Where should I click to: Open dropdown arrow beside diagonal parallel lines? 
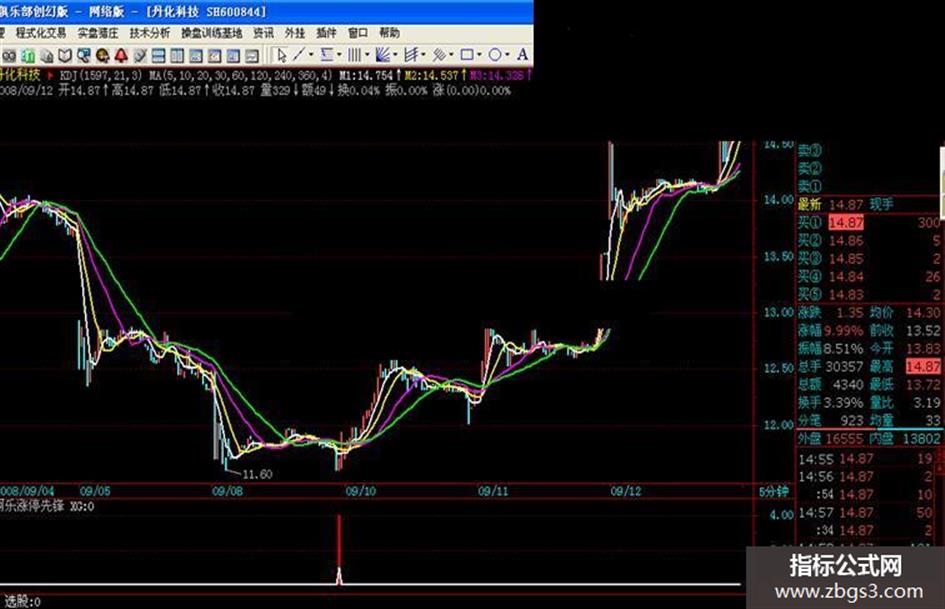(451, 55)
